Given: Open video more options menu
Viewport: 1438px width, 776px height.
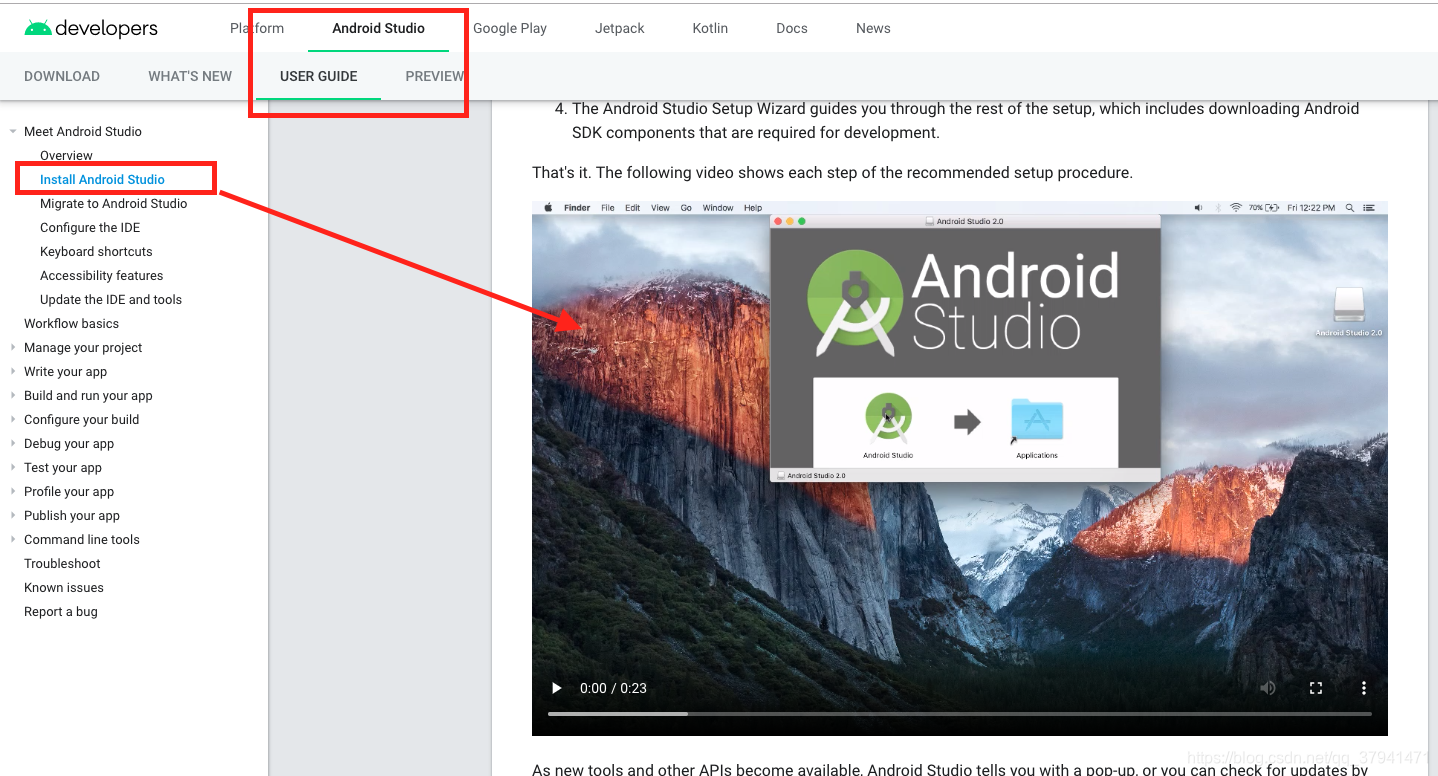Looking at the screenshot, I should tap(1363, 688).
